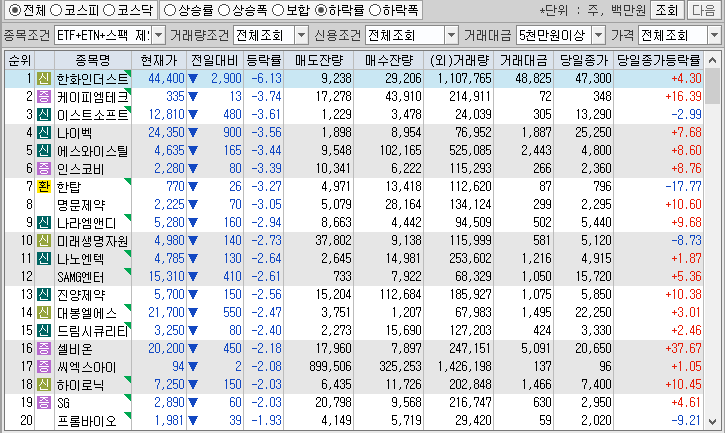Click the 신 badge icon for 하이로닉

[44, 385]
